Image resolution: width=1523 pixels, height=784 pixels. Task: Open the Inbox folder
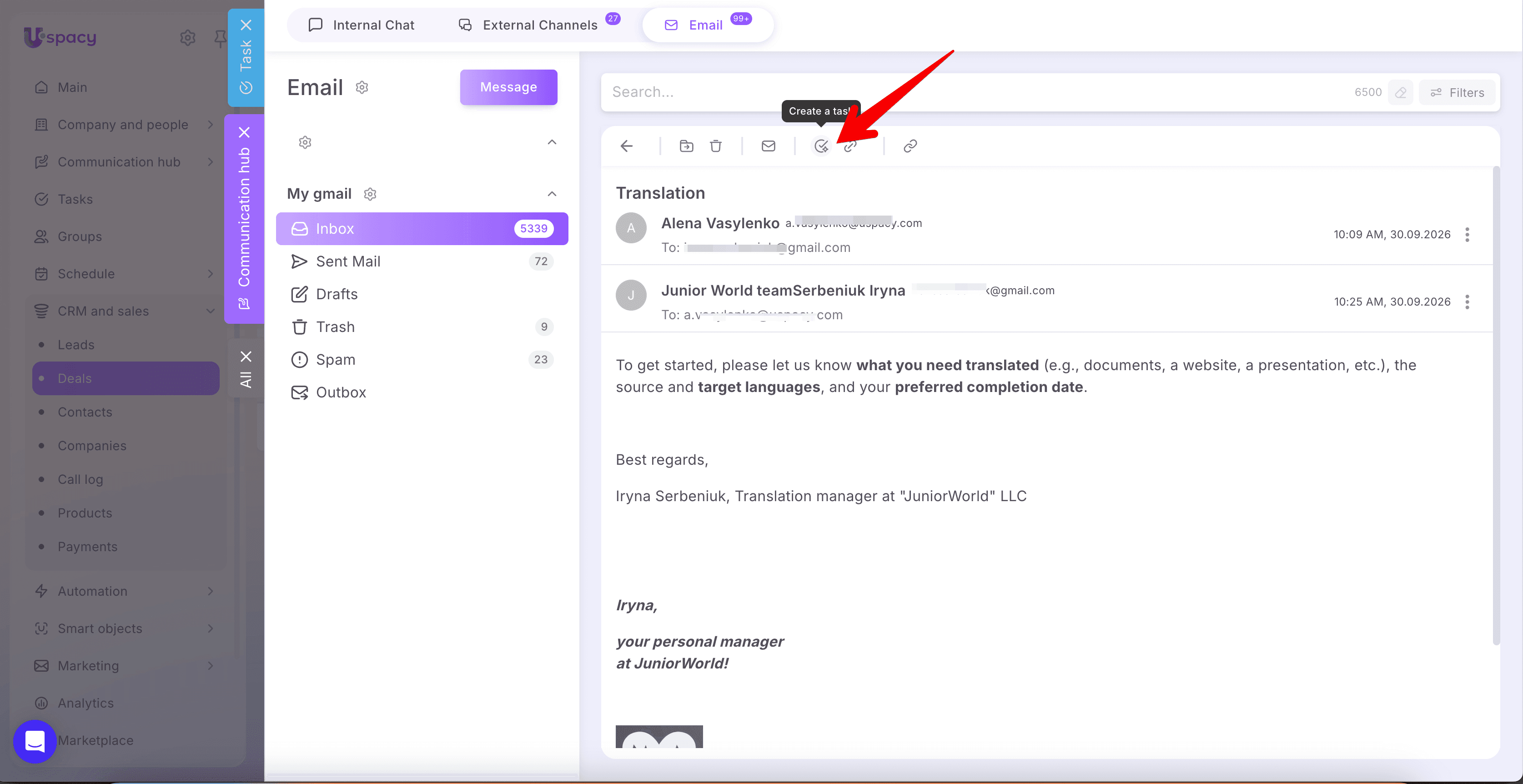point(422,229)
